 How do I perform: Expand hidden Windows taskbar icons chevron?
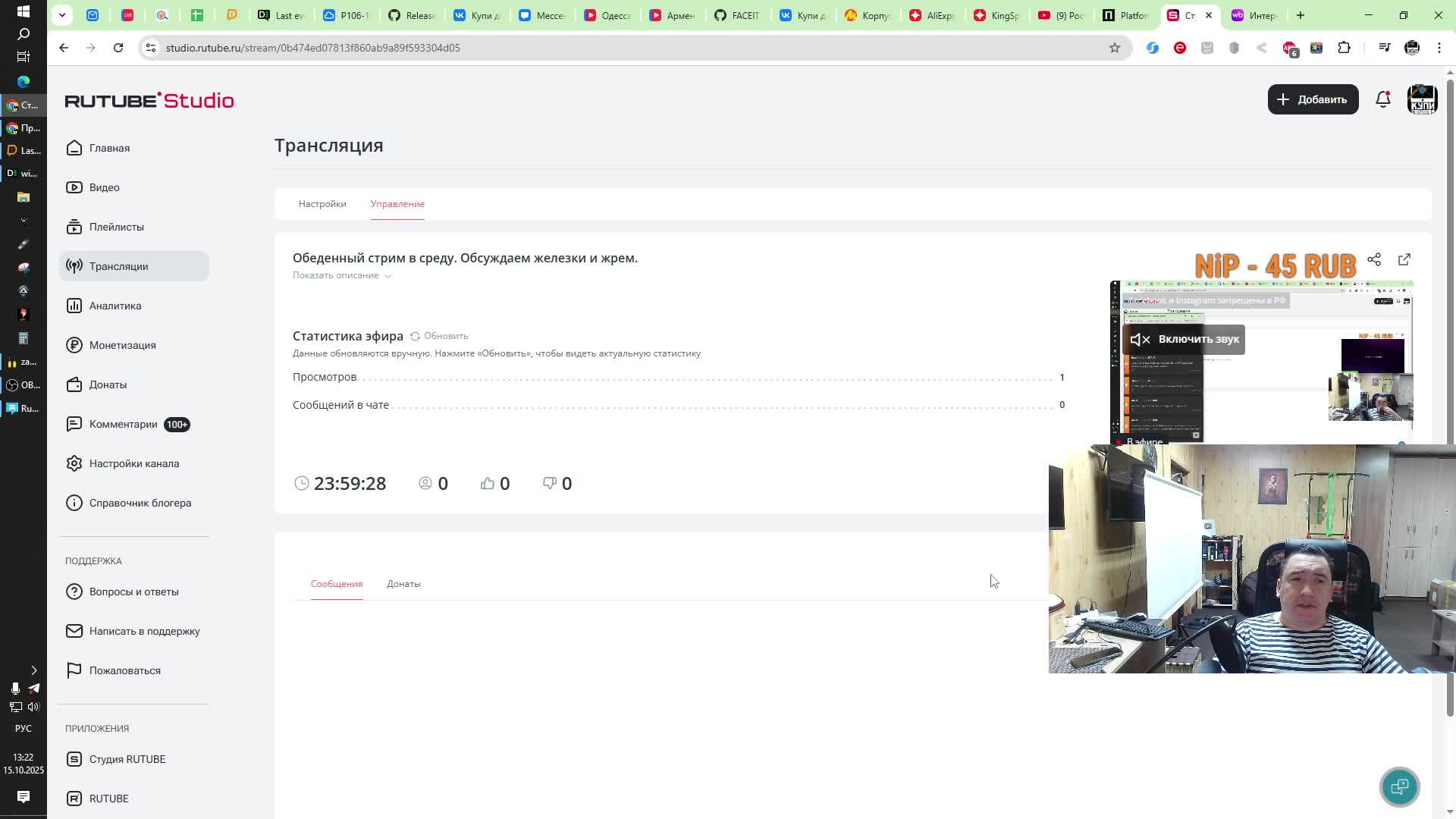(33, 670)
